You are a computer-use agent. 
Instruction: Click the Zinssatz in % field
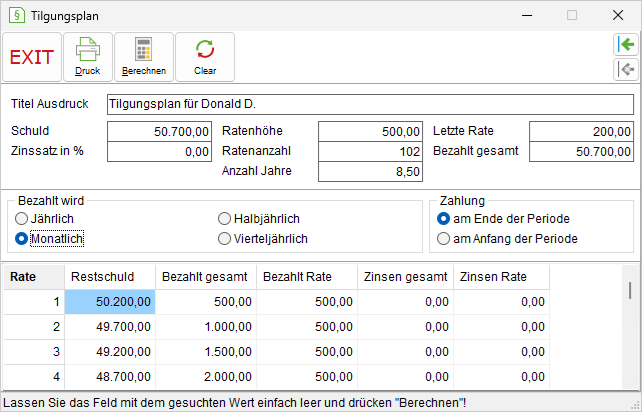pos(159,152)
